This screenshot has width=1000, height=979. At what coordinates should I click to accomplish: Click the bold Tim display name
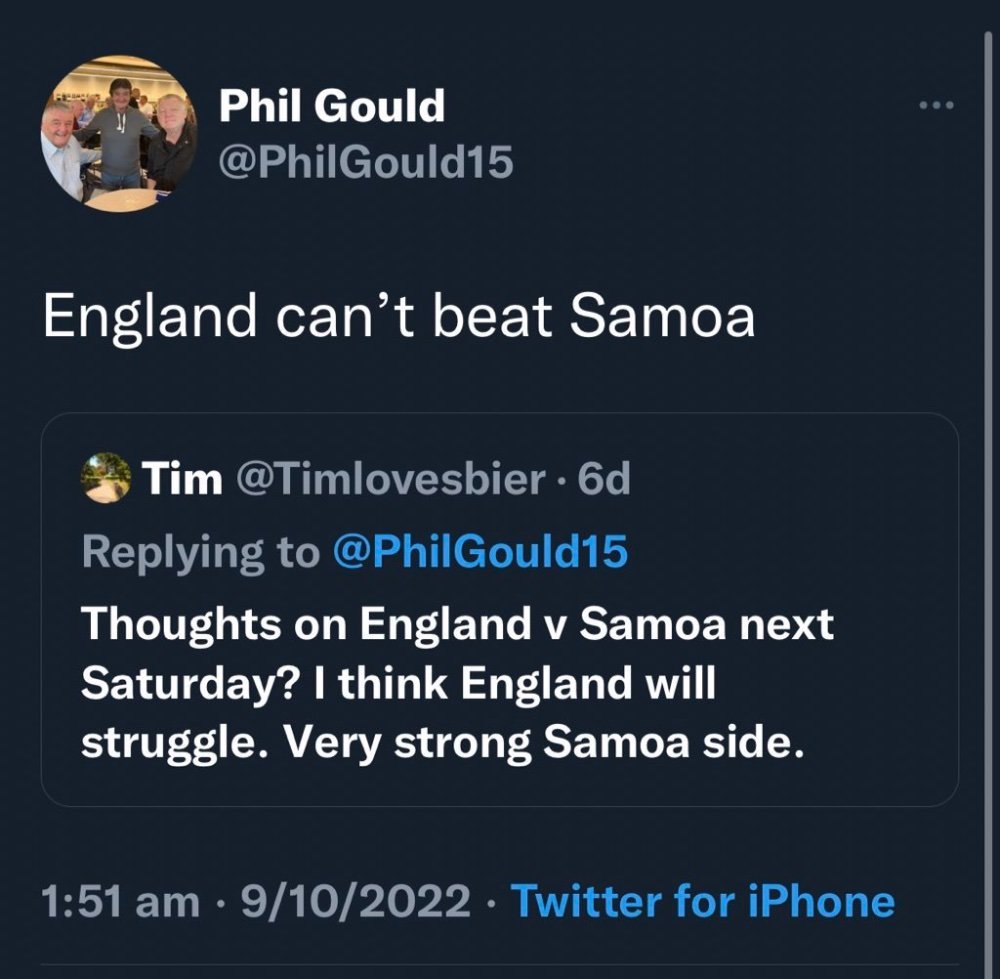182,479
